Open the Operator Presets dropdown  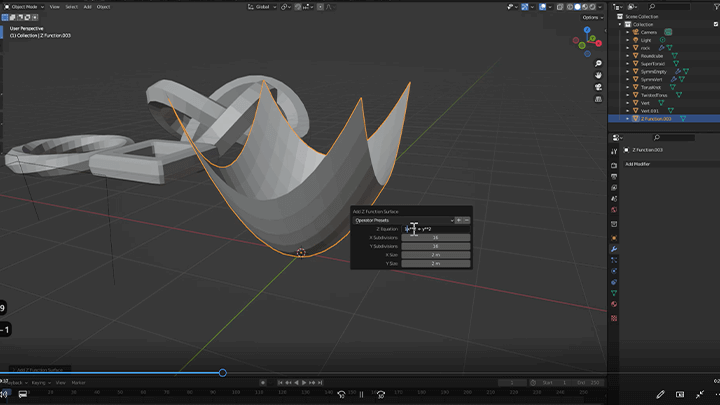pyautogui.click(x=403, y=220)
